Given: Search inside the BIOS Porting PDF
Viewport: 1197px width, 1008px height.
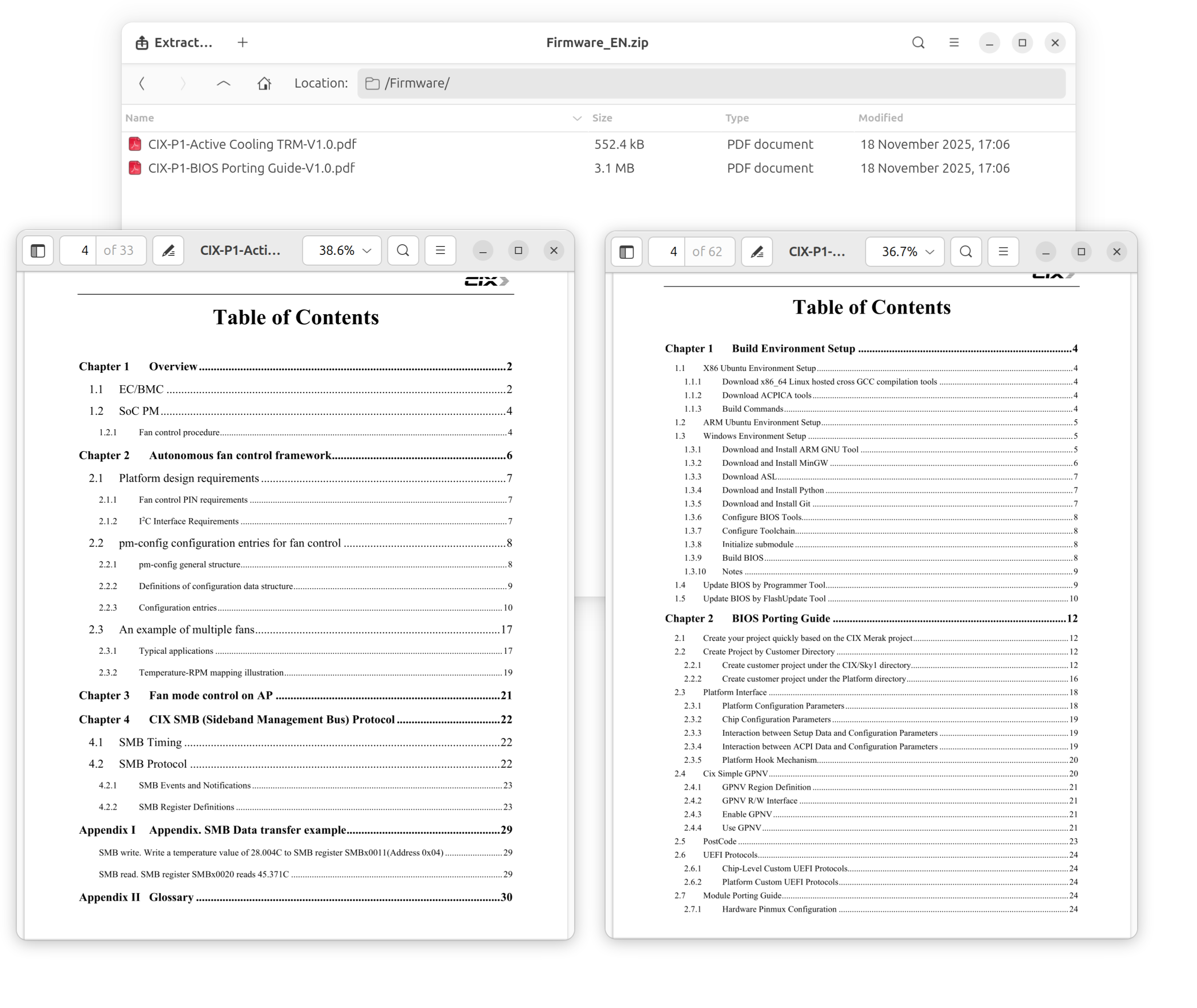Looking at the screenshot, I should [966, 252].
